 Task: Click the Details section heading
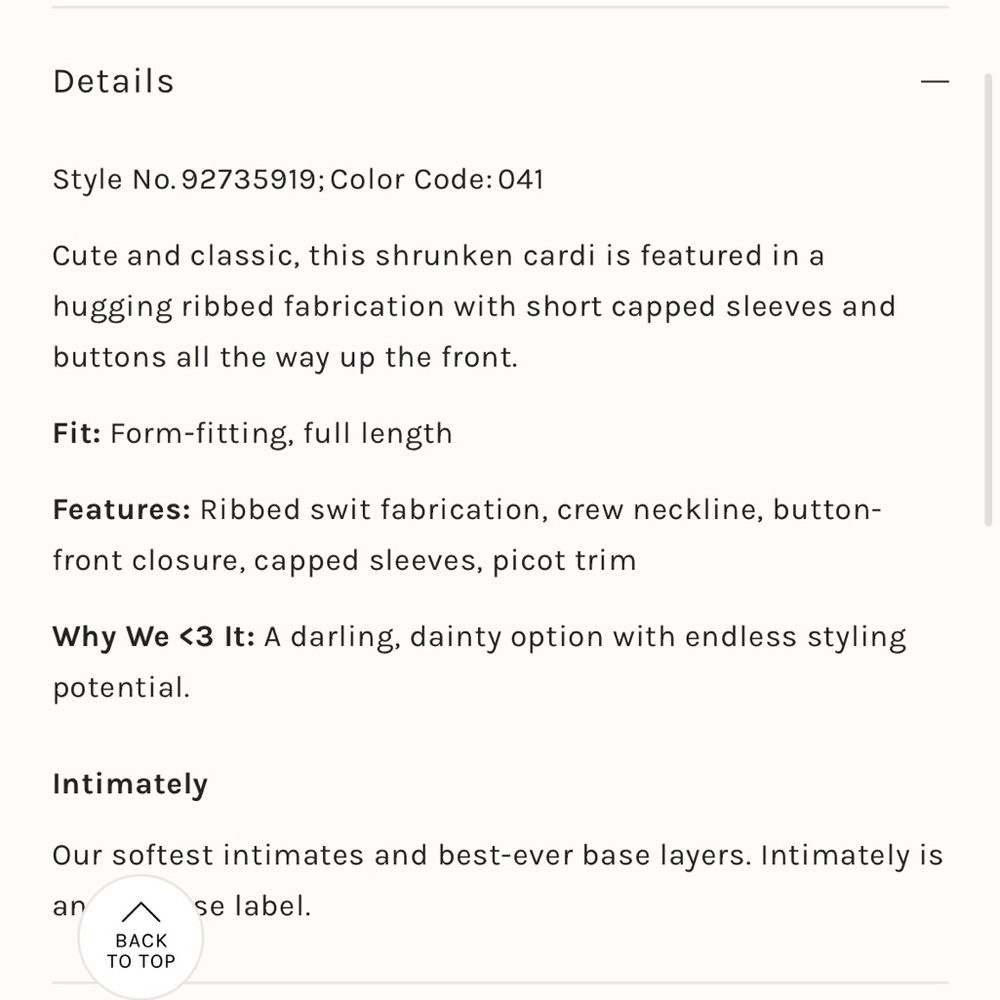click(x=113, y=81)
